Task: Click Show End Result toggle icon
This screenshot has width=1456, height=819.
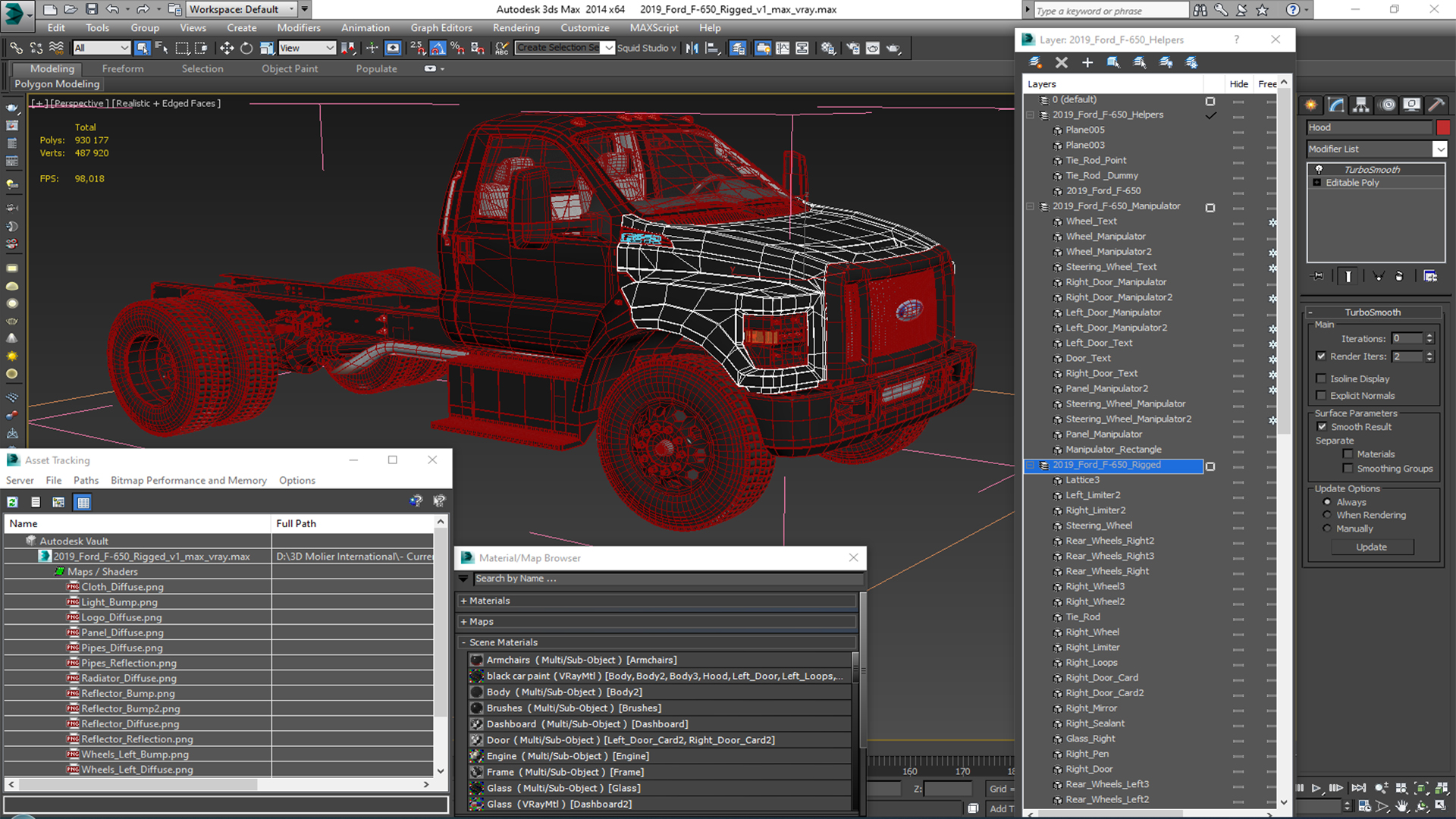Action: (x=1348, y=276)
